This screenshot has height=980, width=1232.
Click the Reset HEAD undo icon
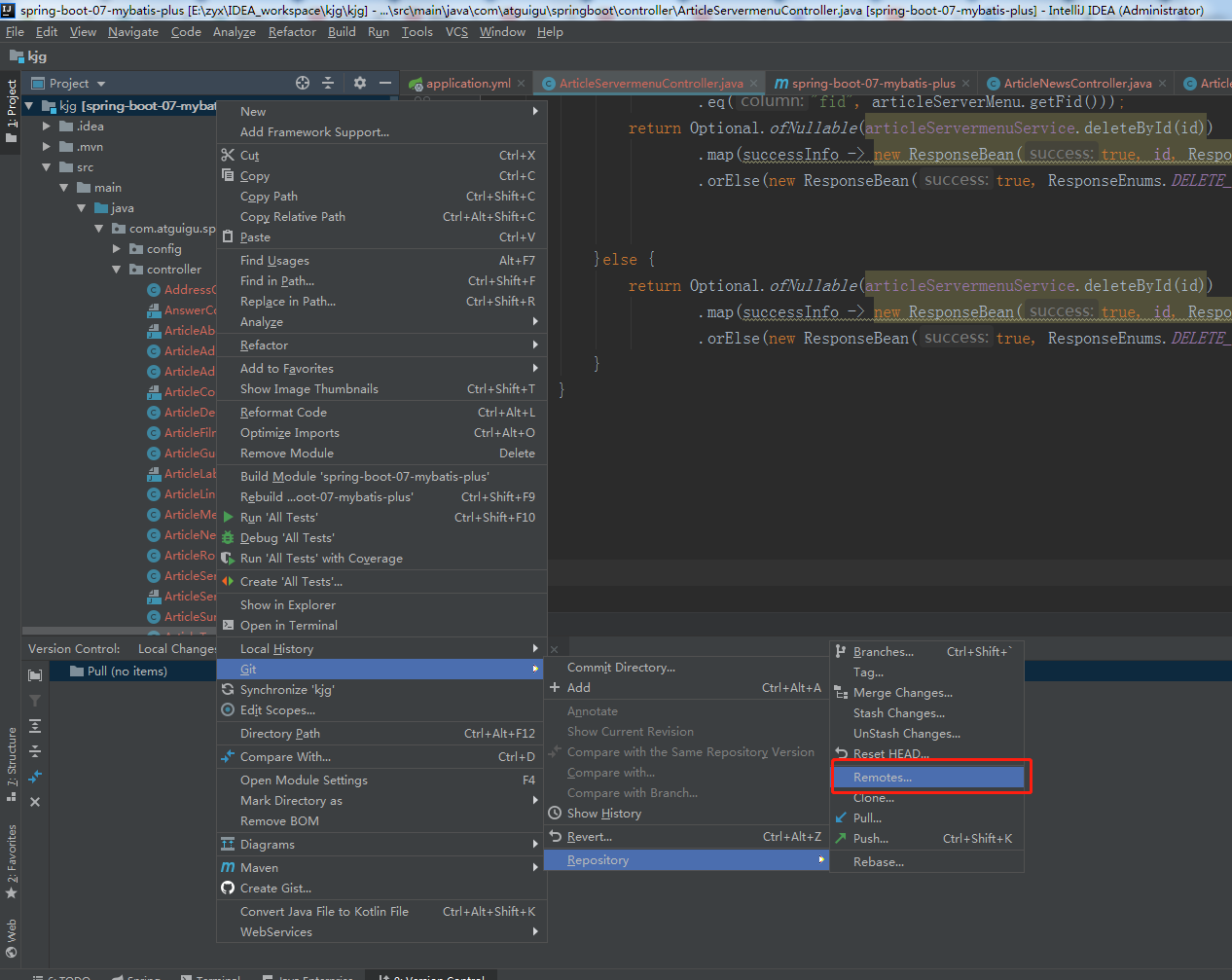[841, 753]
